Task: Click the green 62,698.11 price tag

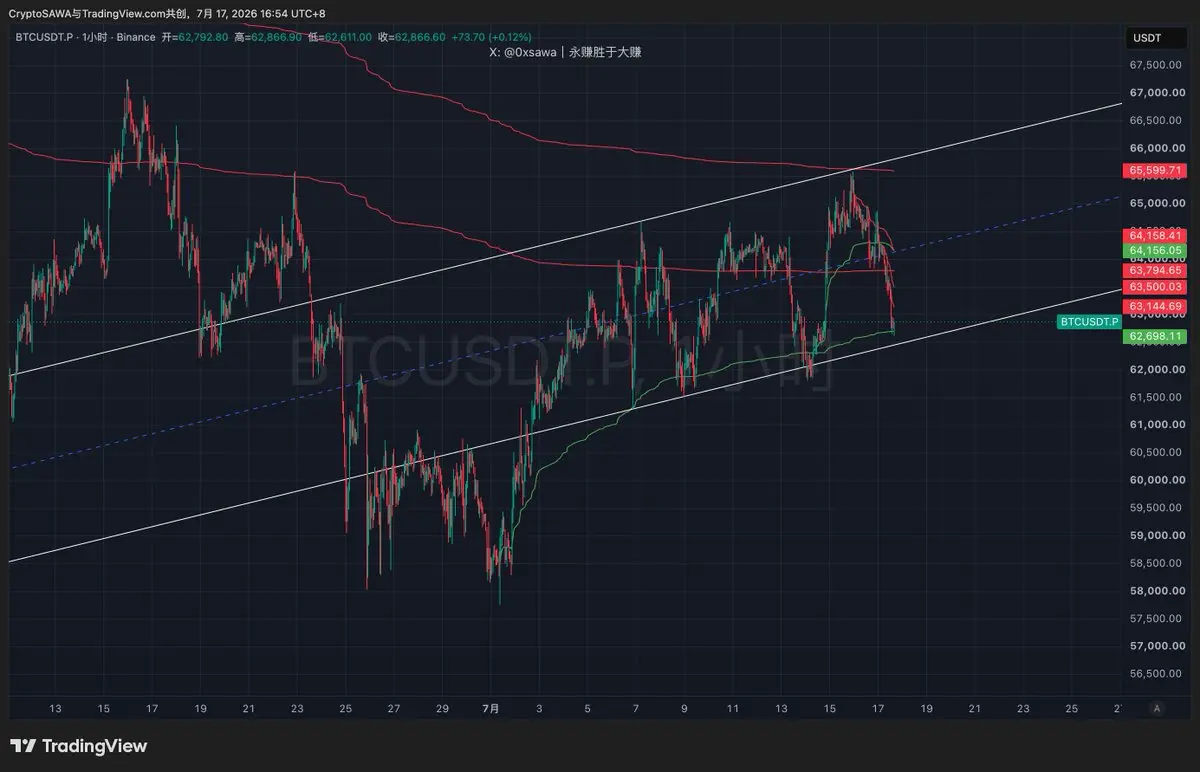Action: click(1155, 337)
